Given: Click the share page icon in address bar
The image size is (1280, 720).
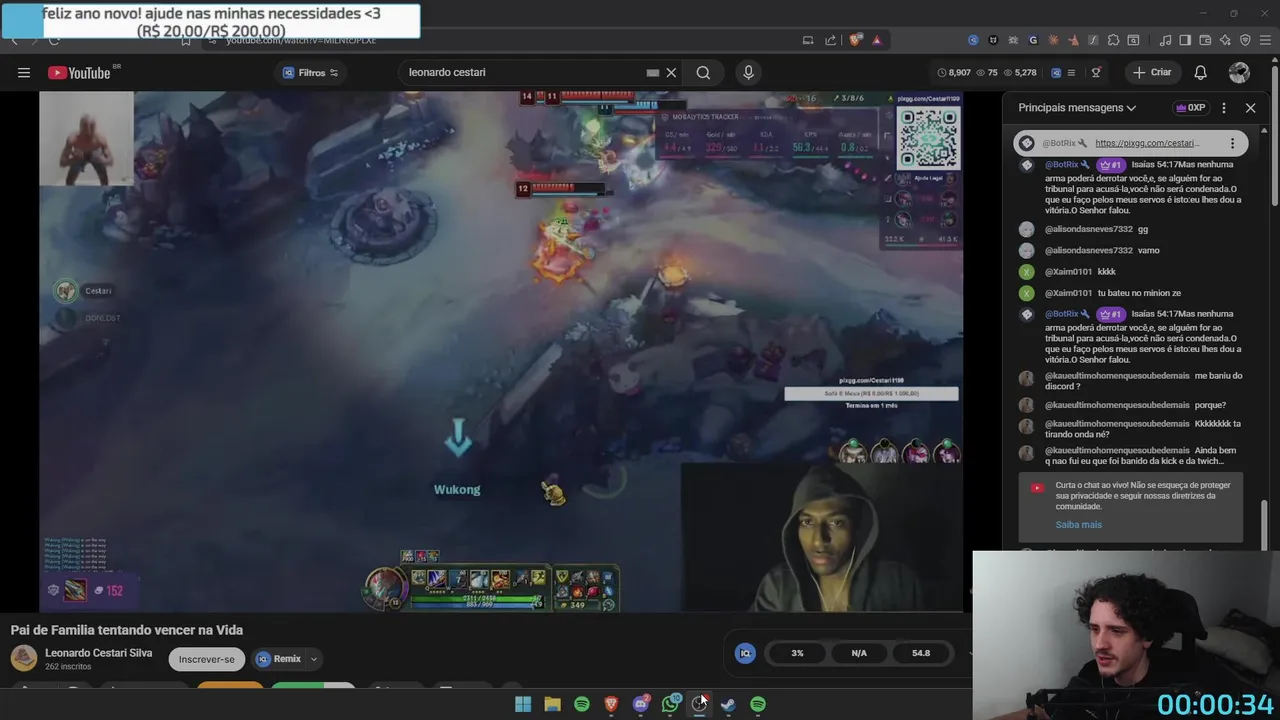Looking at the screenshot, I should 830,40.
